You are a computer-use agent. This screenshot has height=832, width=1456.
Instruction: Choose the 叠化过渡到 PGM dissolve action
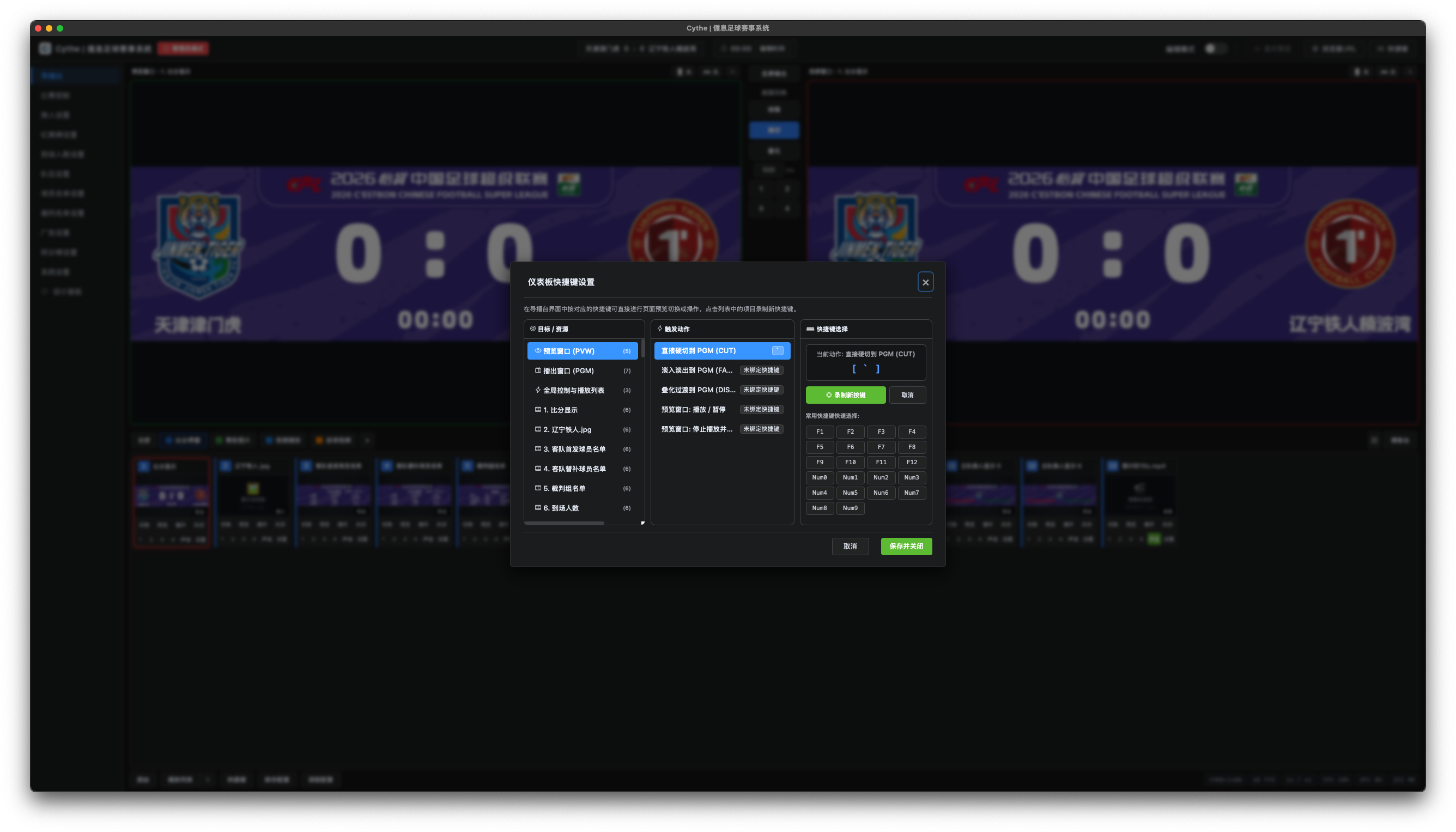tap(721, 390)
